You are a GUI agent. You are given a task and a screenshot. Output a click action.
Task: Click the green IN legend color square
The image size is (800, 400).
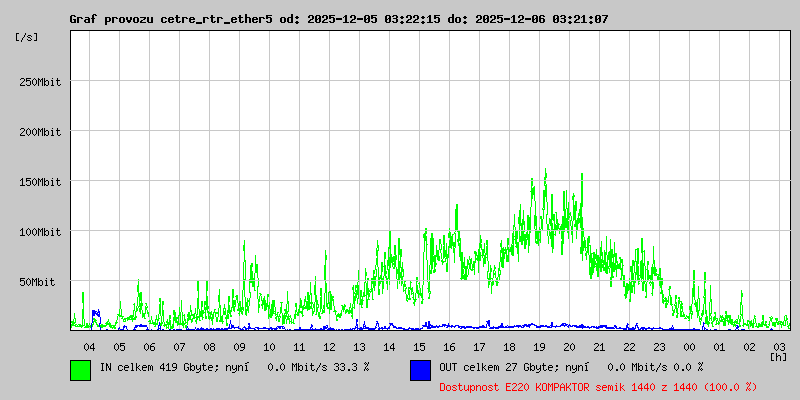pyautogui.click(x=80, y=369)
